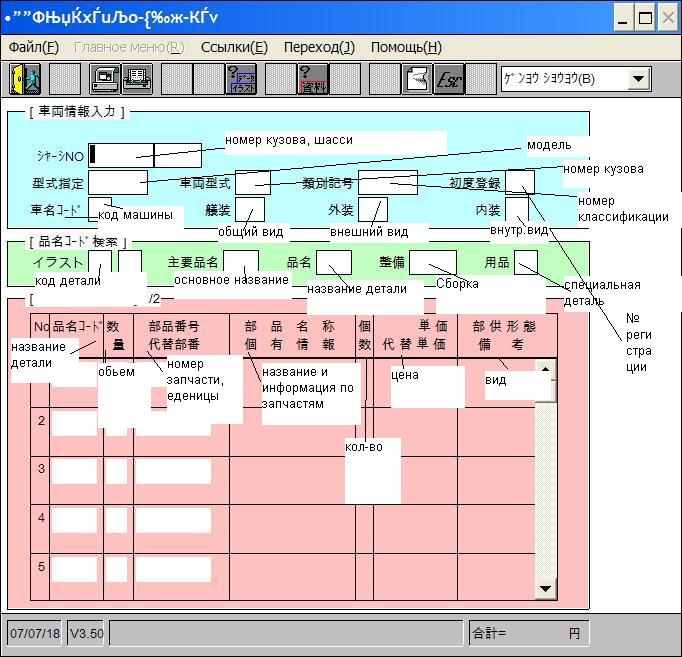Click the classification number (номер классификации) input field
The image size is (682, 657).
tap(387, 182)
